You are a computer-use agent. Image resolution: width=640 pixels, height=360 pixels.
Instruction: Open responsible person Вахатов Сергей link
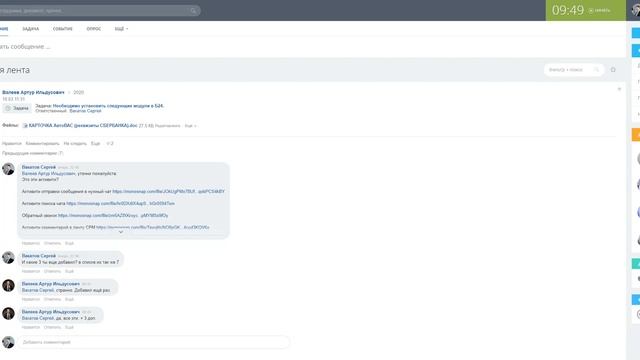click(x=85, y=111)
